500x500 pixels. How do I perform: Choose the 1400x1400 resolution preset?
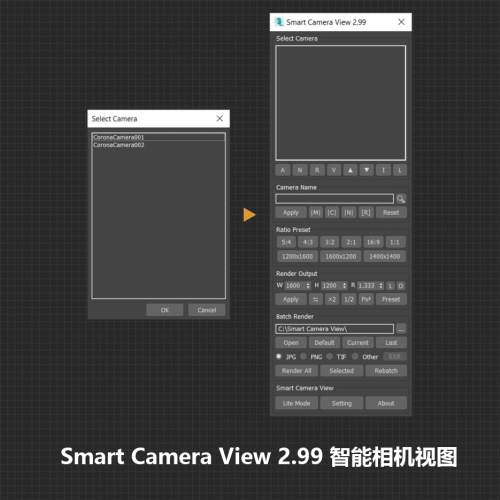(385, 256)
